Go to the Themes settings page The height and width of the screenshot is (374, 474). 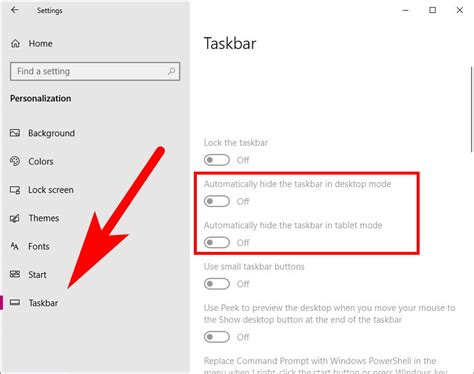[x=44, y=218]
